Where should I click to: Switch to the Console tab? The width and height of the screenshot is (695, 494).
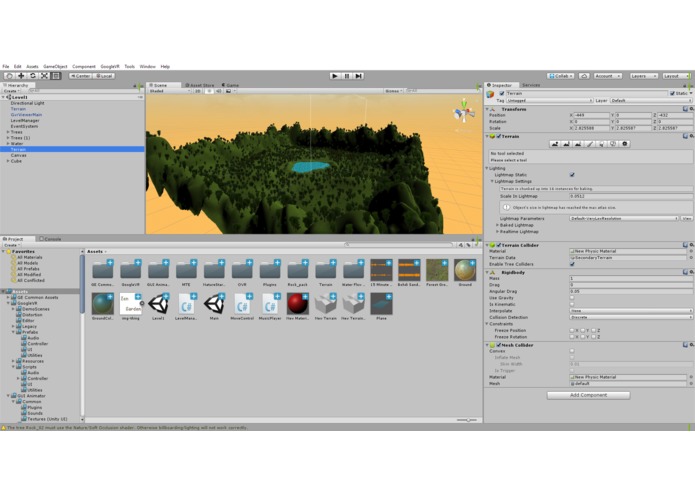[50, 239]
